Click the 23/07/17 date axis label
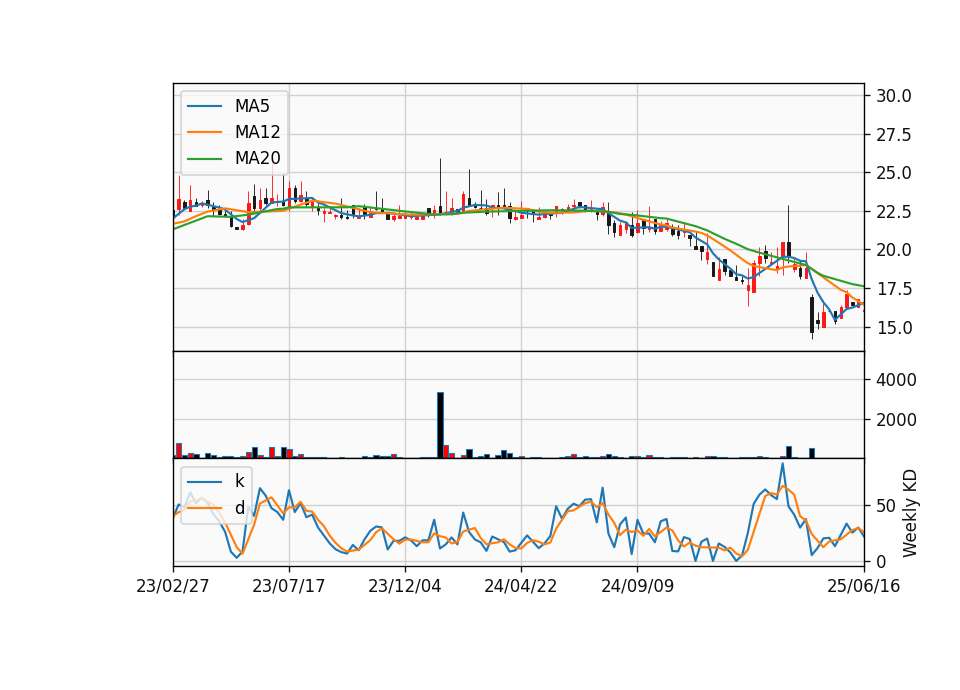960x690 pixels. [288, 586]
